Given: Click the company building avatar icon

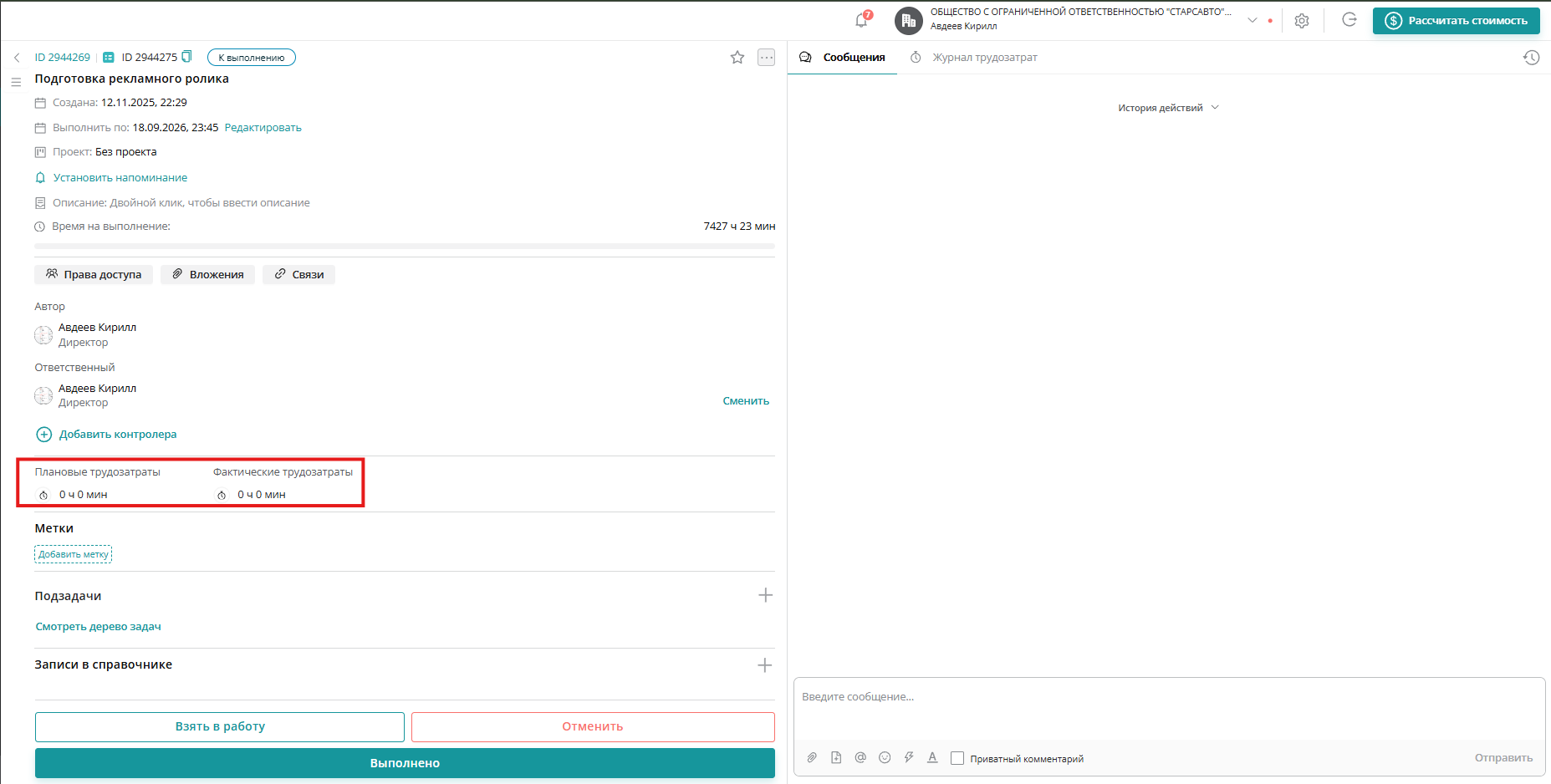Looking at the screenshot, I should click(909, 20).
